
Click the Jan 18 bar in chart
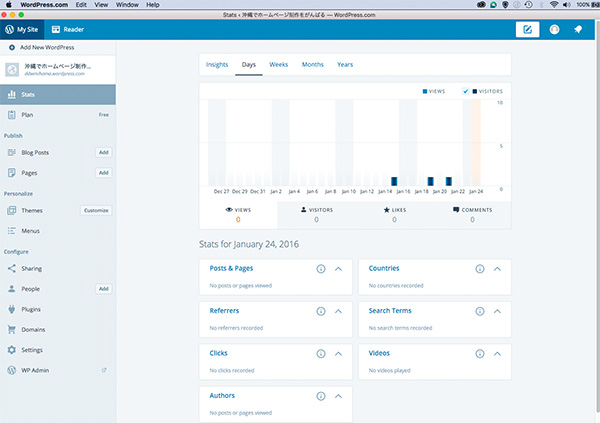point(430,181)
